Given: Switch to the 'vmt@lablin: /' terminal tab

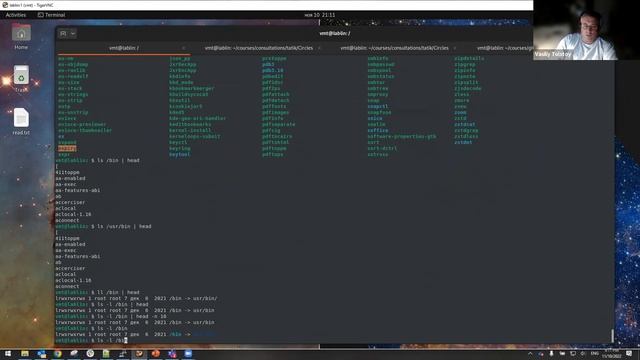Looking at the screenshot, I should [124, 48].
